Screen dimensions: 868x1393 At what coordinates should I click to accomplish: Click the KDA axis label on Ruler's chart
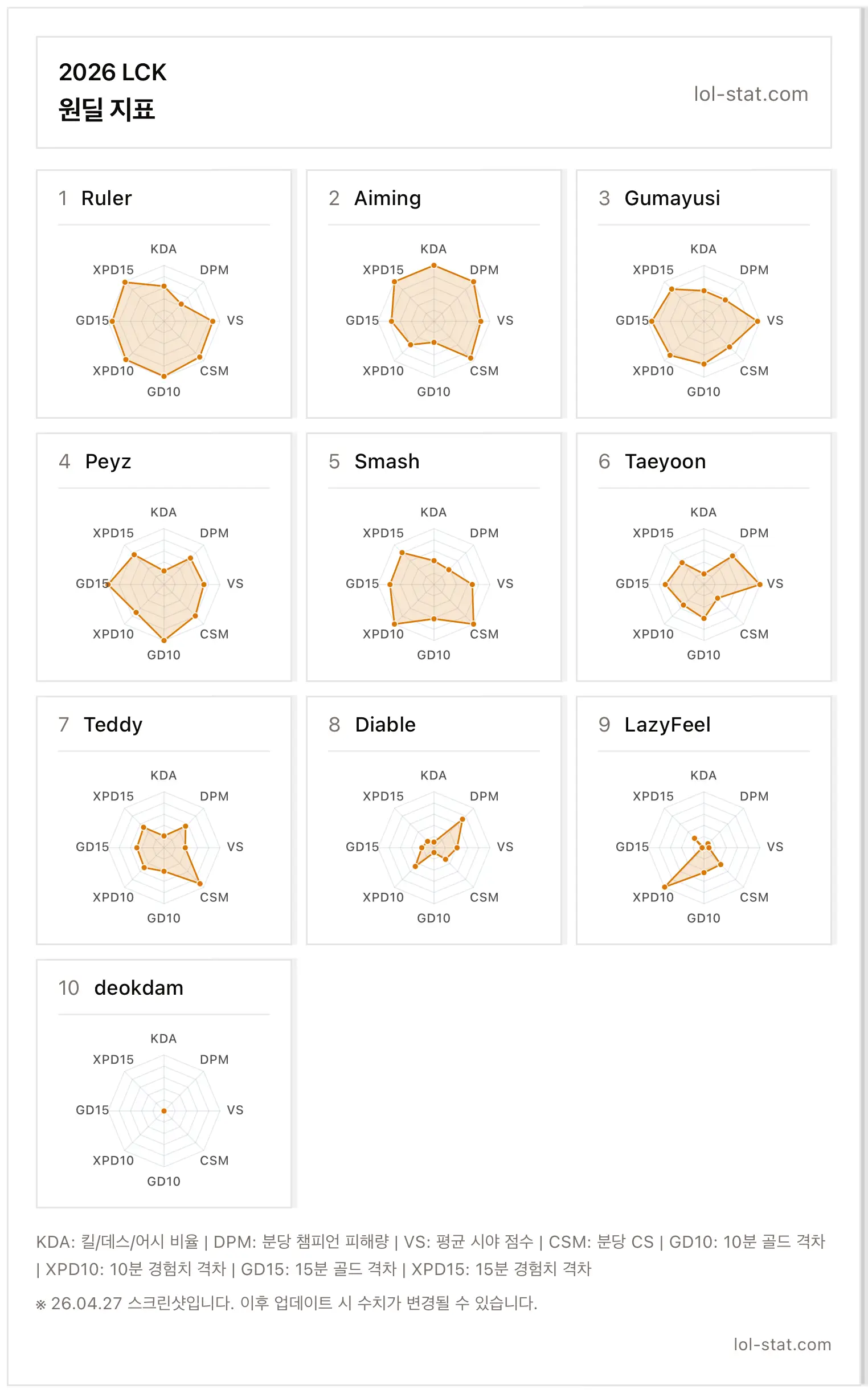tap(163, 249)
